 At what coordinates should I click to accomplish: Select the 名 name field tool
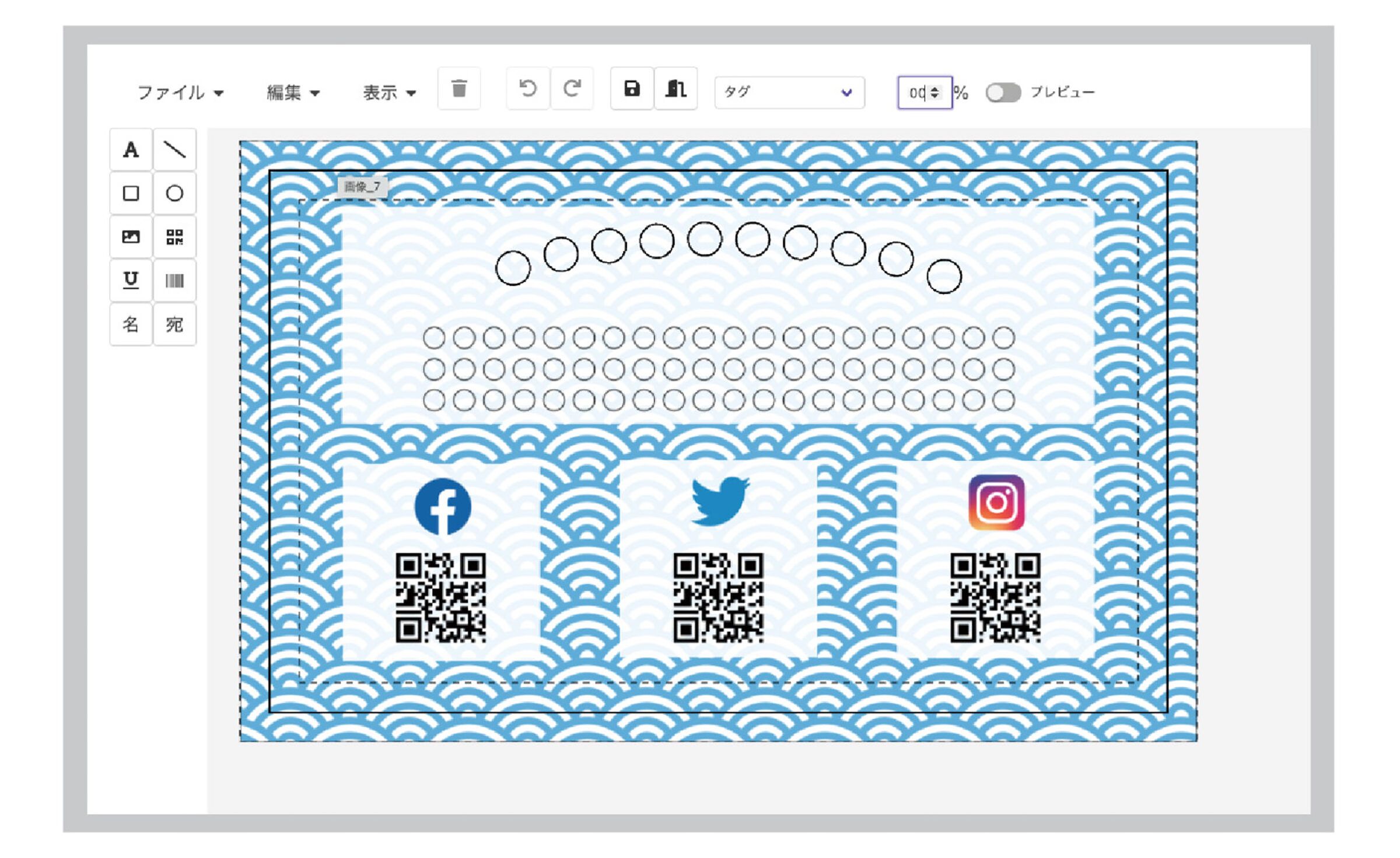coord(131,324)
